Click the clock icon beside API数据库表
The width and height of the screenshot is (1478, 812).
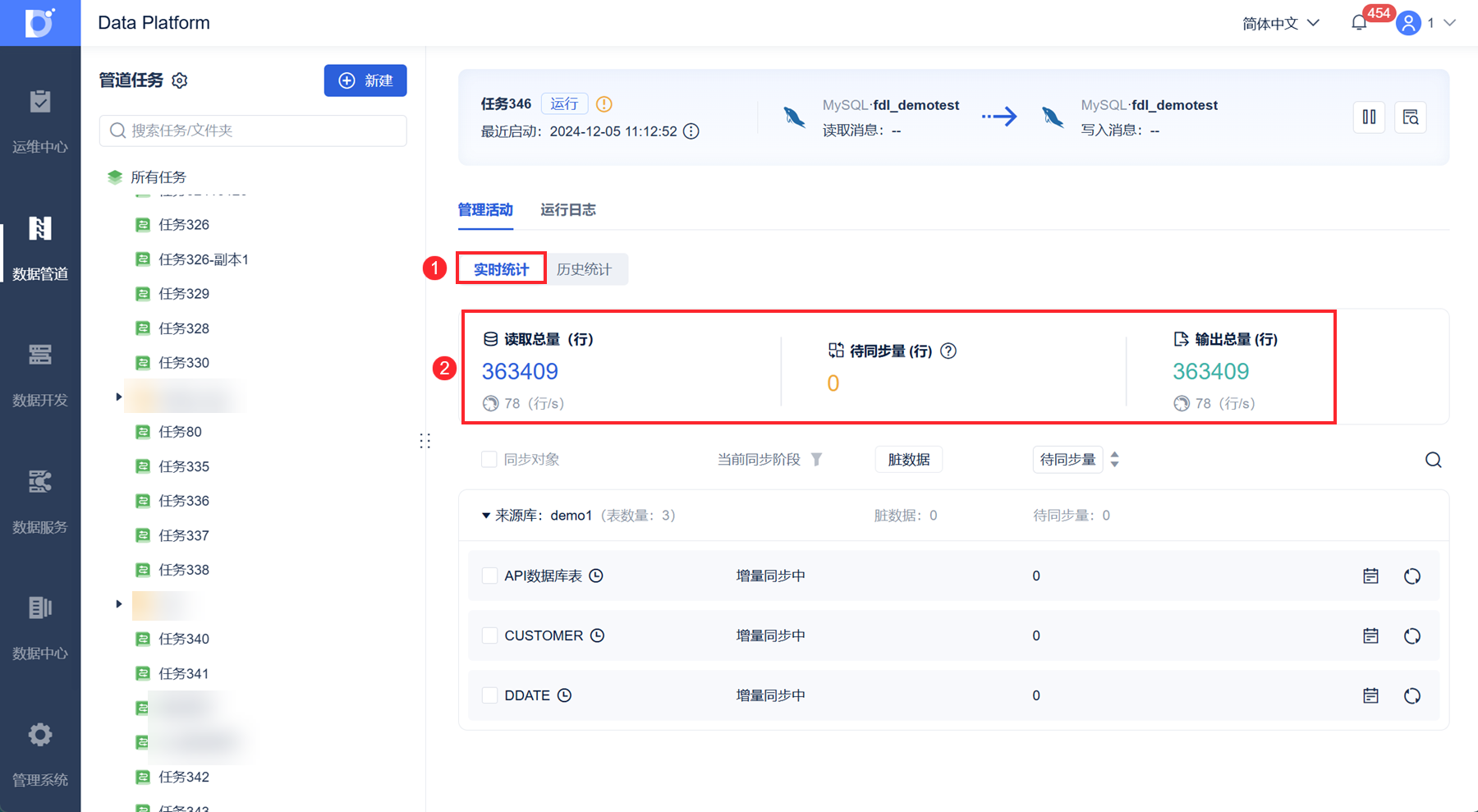596,576
